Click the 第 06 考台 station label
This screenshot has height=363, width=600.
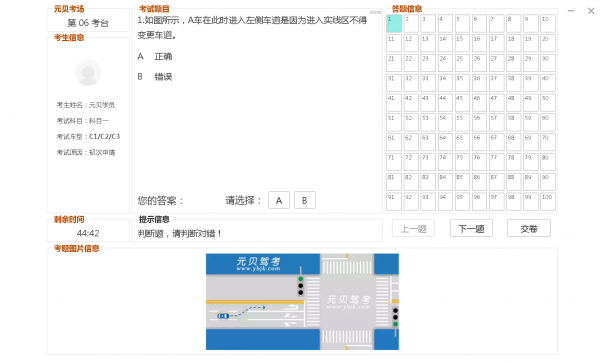click(x=88, y=23)
